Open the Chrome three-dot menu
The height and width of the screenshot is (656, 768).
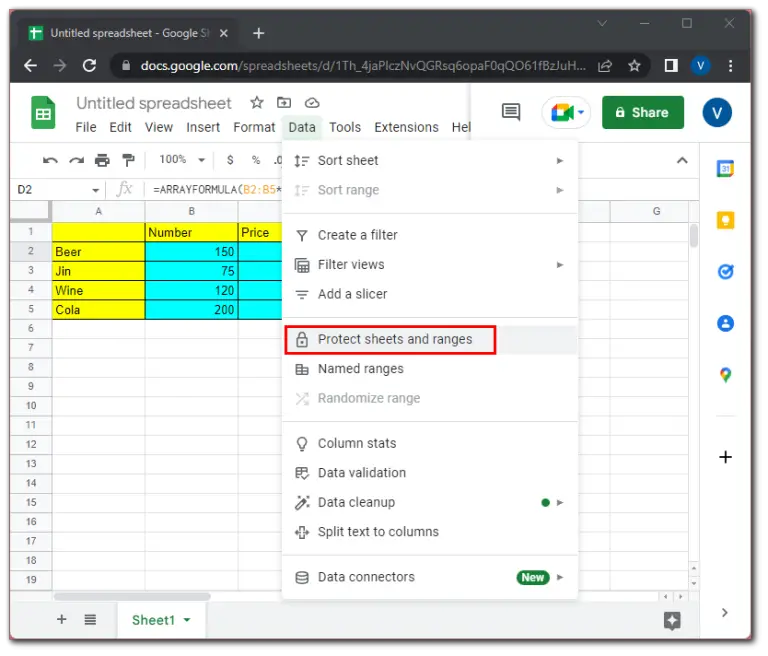pos(730,66)
